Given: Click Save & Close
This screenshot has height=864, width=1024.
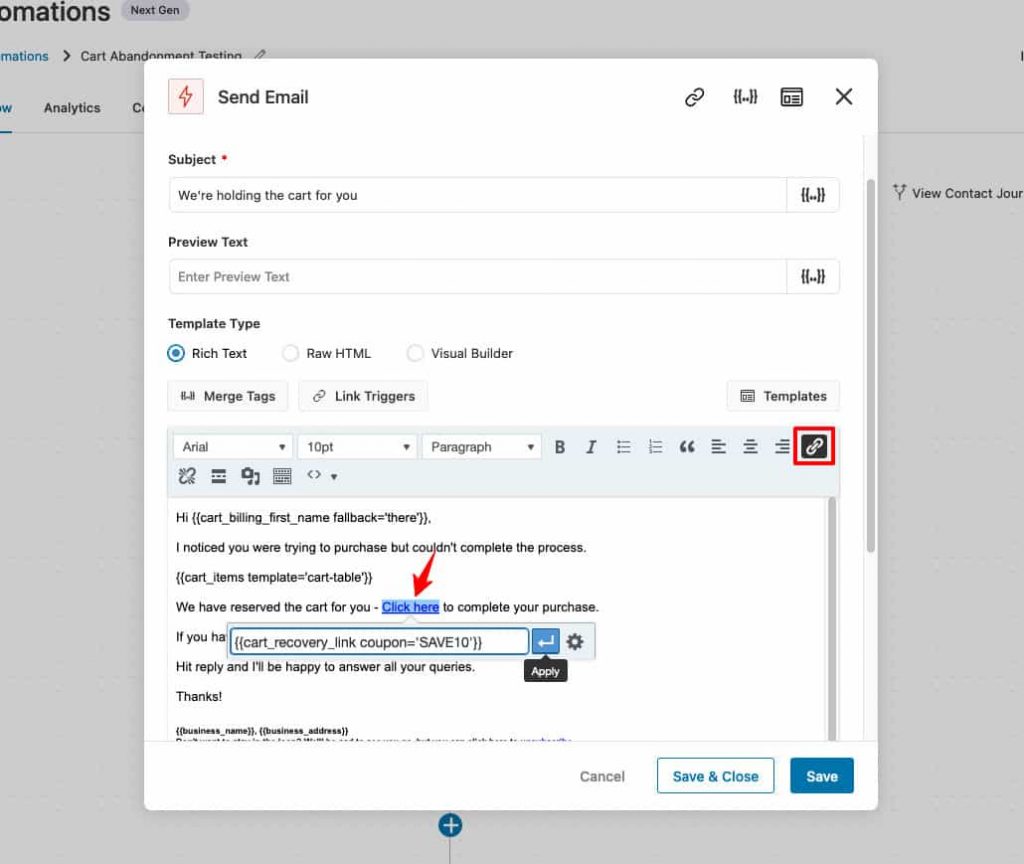Looking at the screenshot, I should (x=715, y=776).
